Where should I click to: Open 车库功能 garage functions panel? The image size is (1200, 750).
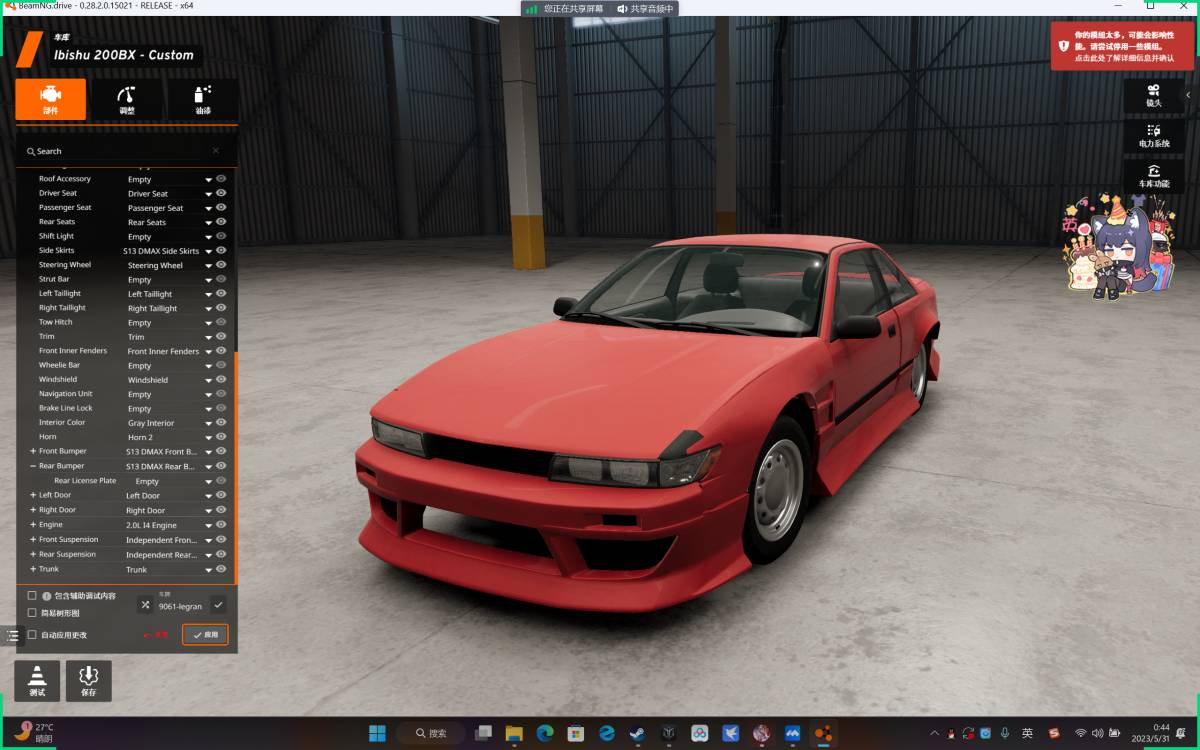[x=1153, y=177]
